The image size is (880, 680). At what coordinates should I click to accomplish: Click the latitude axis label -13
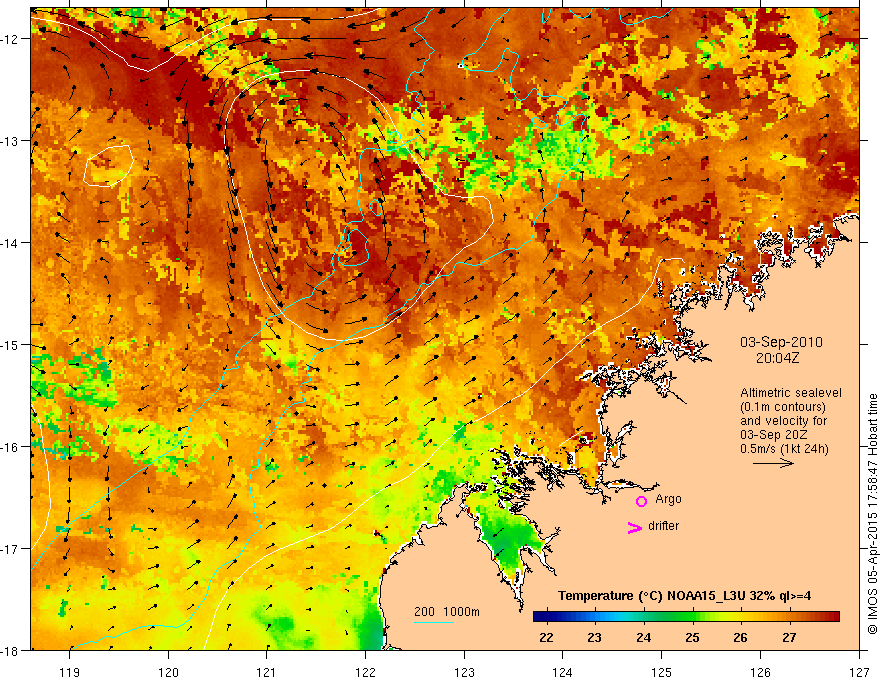point(10,141)
